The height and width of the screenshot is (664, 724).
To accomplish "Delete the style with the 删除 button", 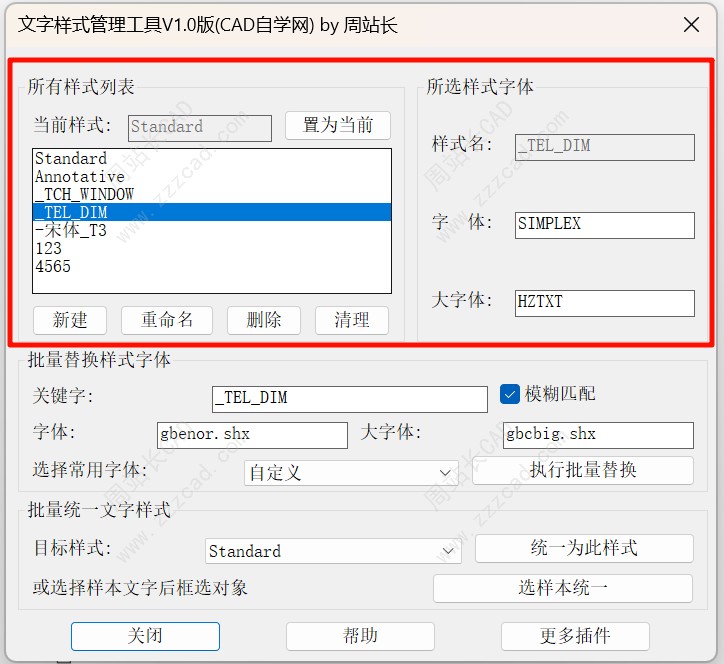I will click(x=264, y=320).
